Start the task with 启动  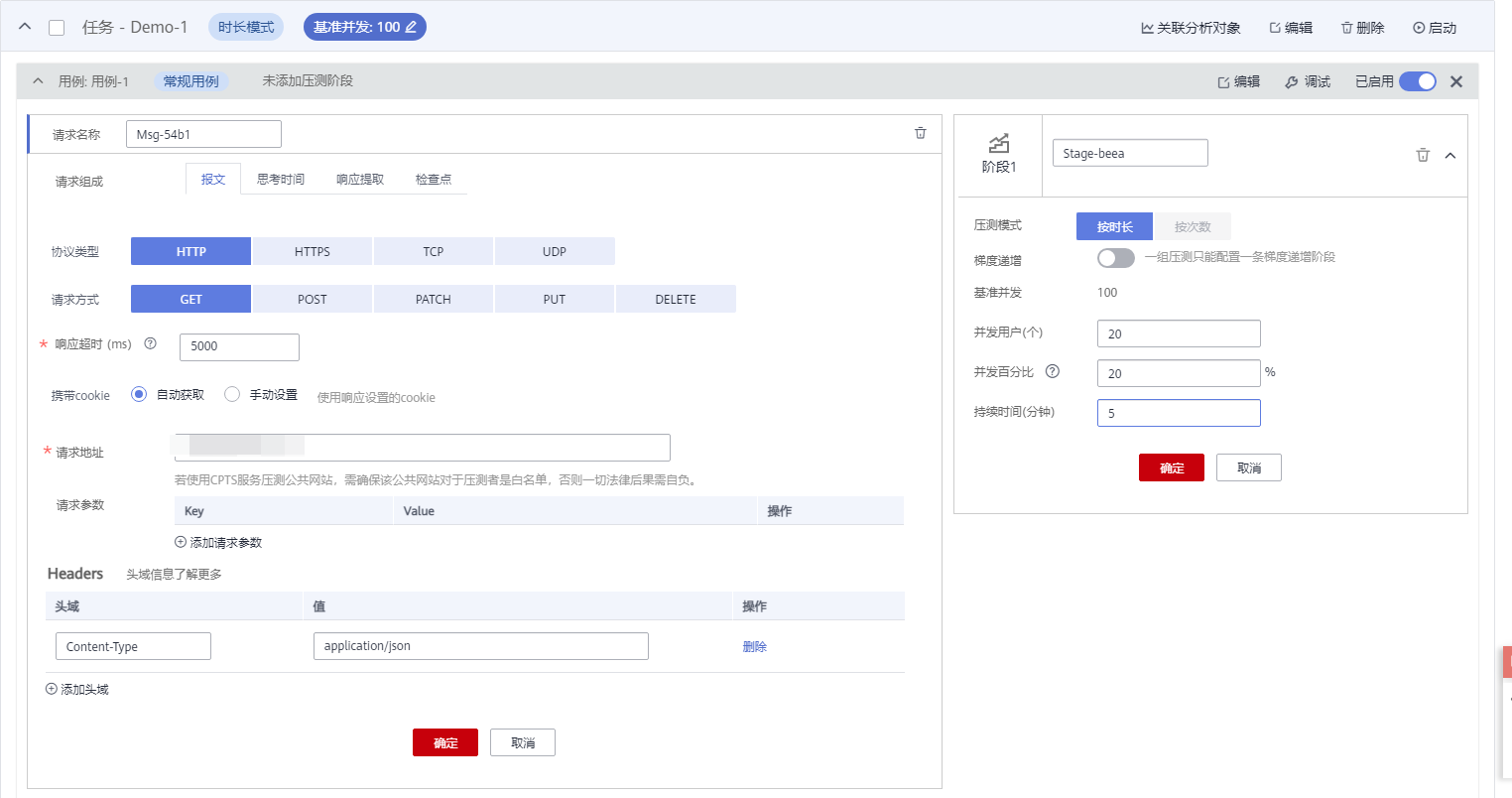tap(1435, 28)
